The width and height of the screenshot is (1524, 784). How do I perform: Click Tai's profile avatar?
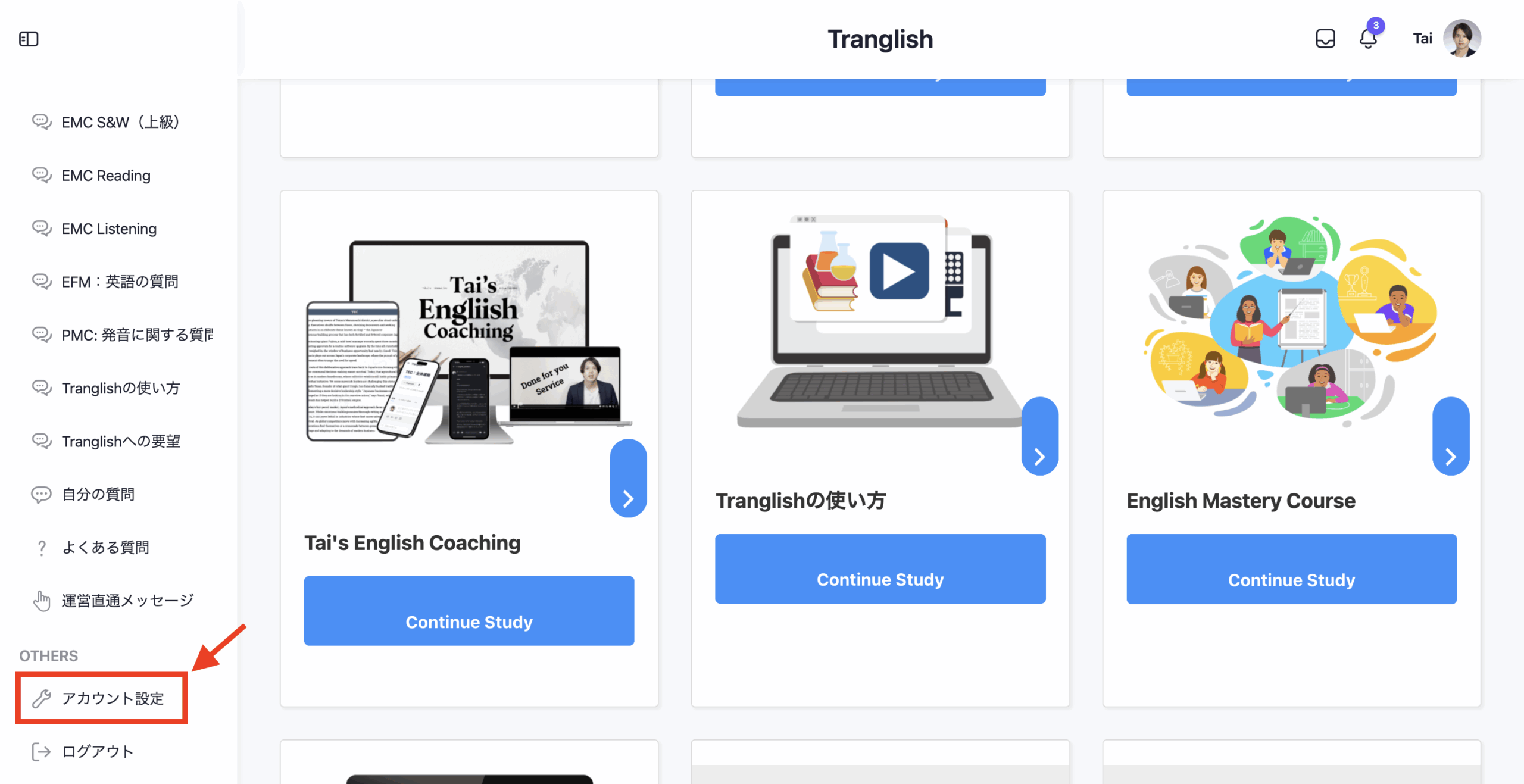point(1462,39)
